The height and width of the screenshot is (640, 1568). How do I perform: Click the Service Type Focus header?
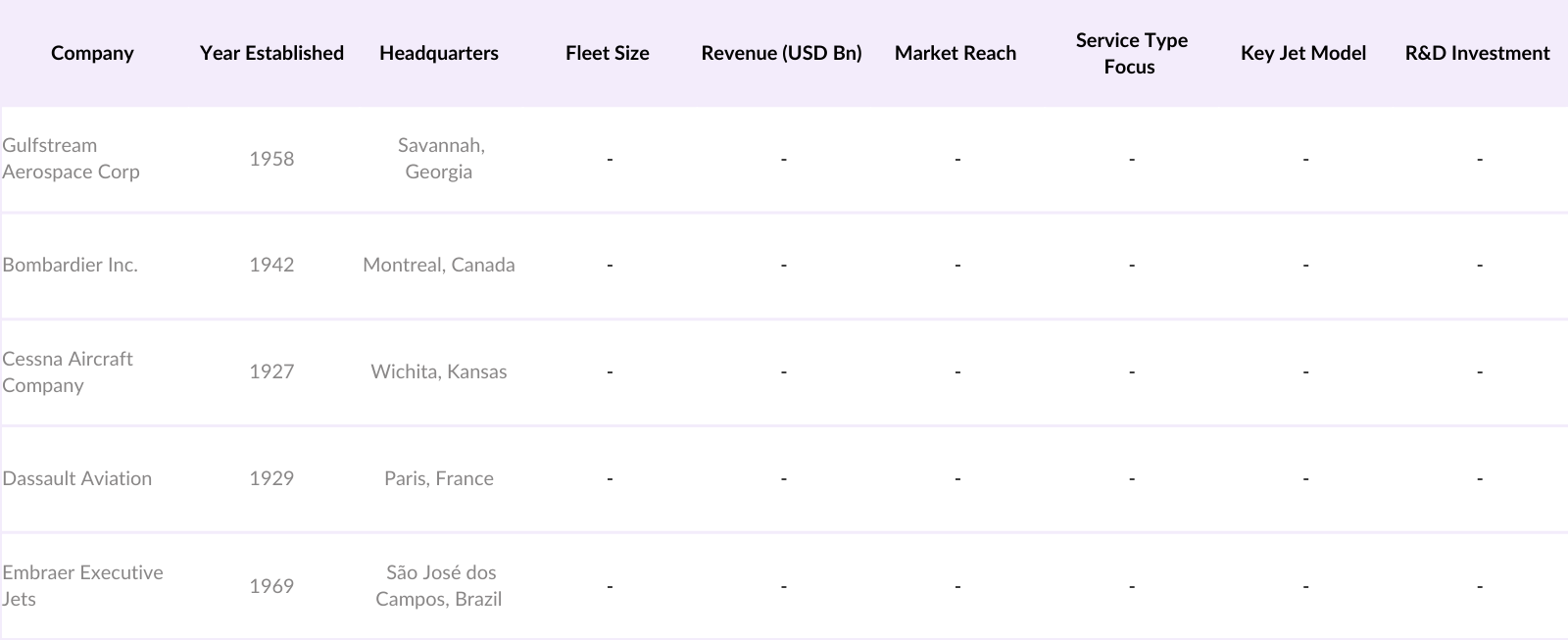1131,53
